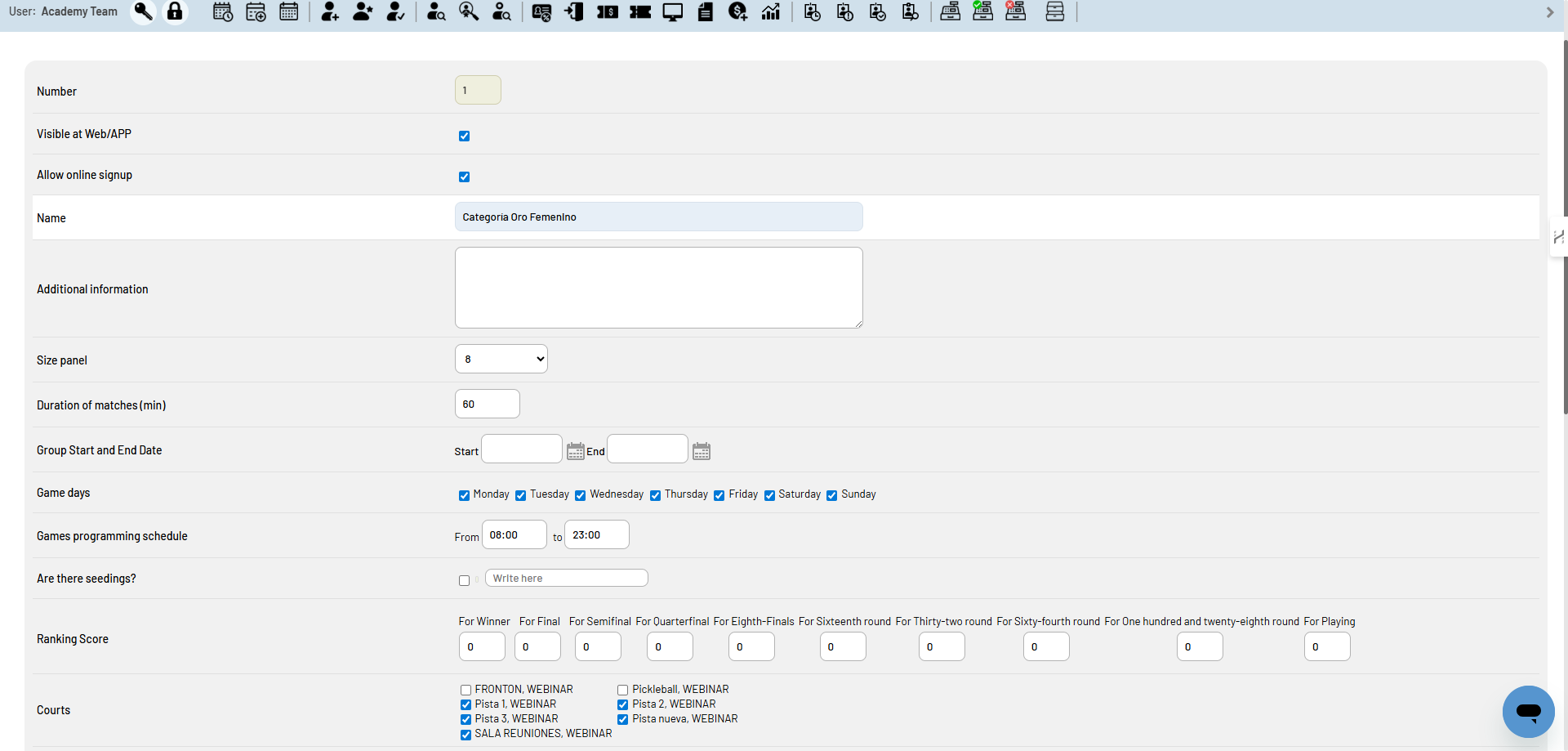Open the add-user icon in toolbar
This screenshot has width=1568, height=751.
(330, 11)
